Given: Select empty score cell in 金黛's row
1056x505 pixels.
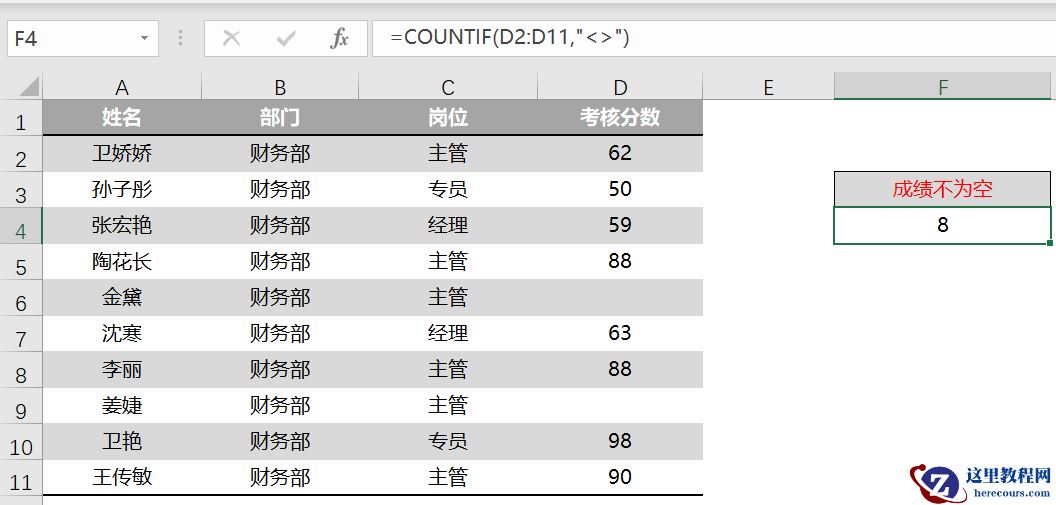Looking at the screenshot, I should (x=620, y=297).
